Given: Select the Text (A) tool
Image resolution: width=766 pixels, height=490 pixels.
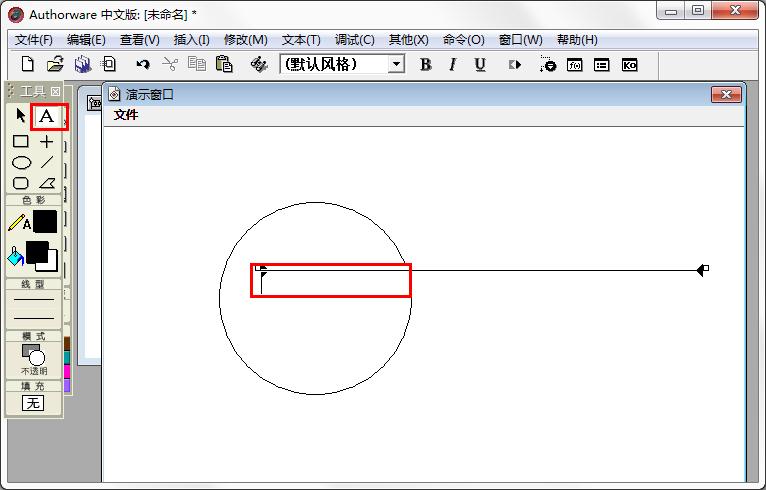Looking at the screenshot, I should (47, 116).
